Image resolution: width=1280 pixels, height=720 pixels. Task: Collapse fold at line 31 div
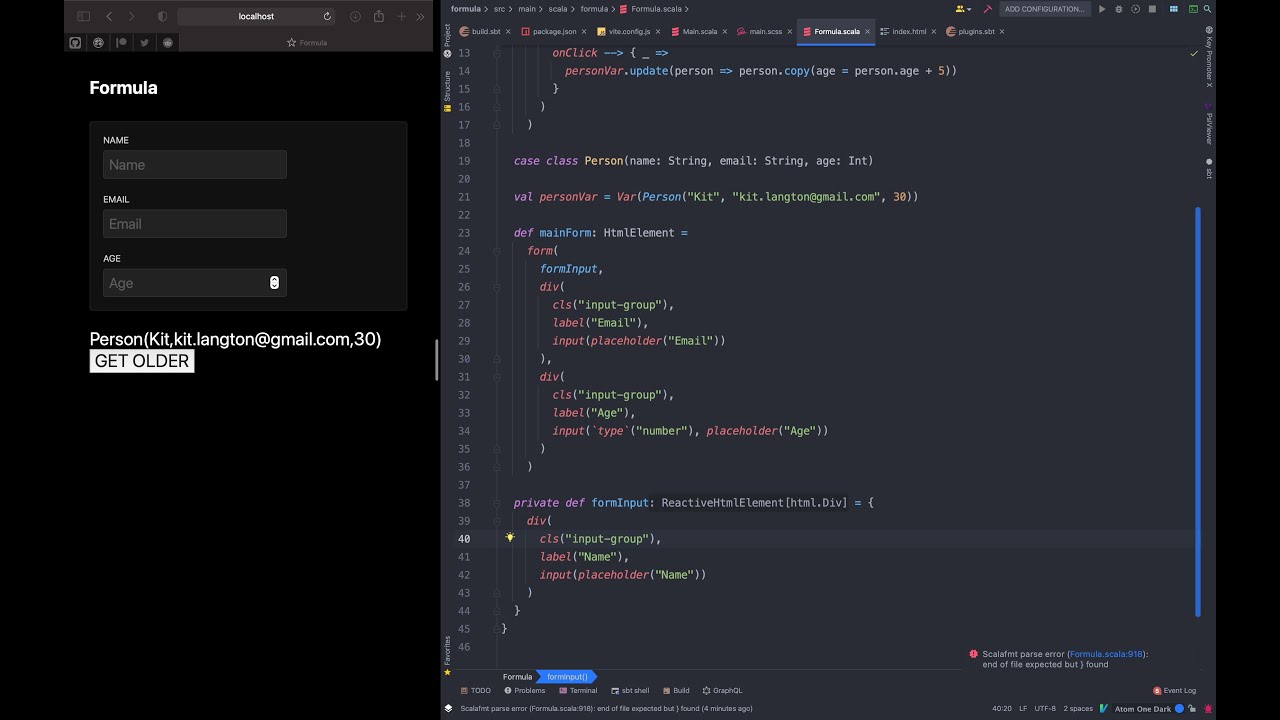pyautogui.click(x=497, y=377)
